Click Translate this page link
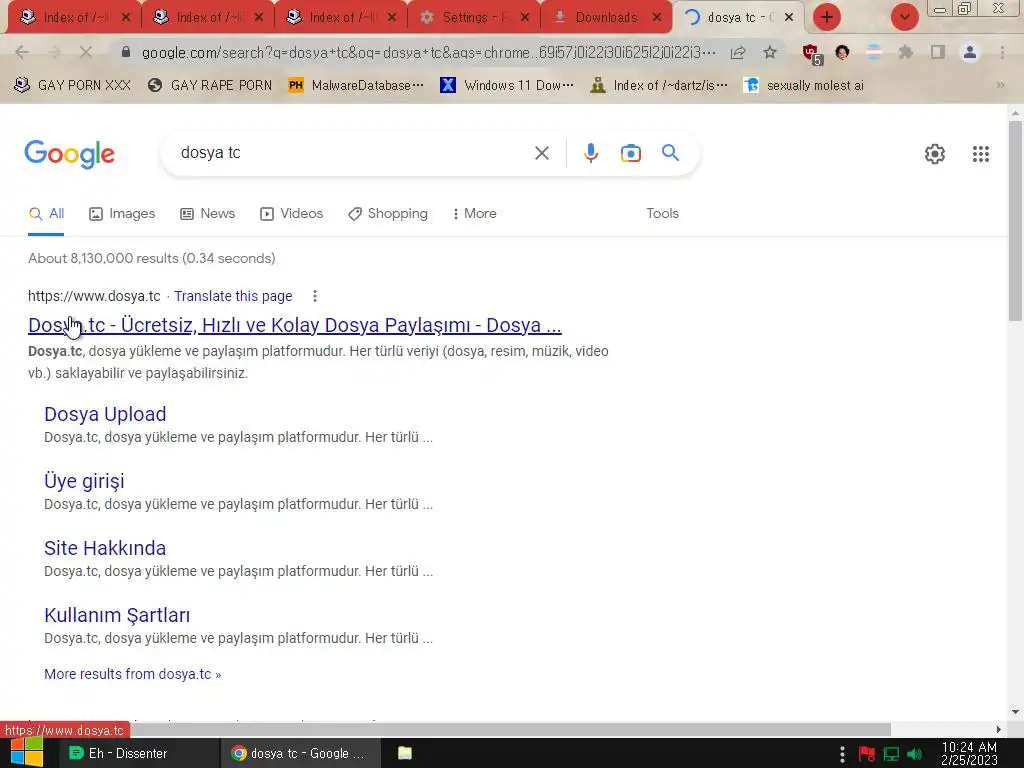 [233, 296]
